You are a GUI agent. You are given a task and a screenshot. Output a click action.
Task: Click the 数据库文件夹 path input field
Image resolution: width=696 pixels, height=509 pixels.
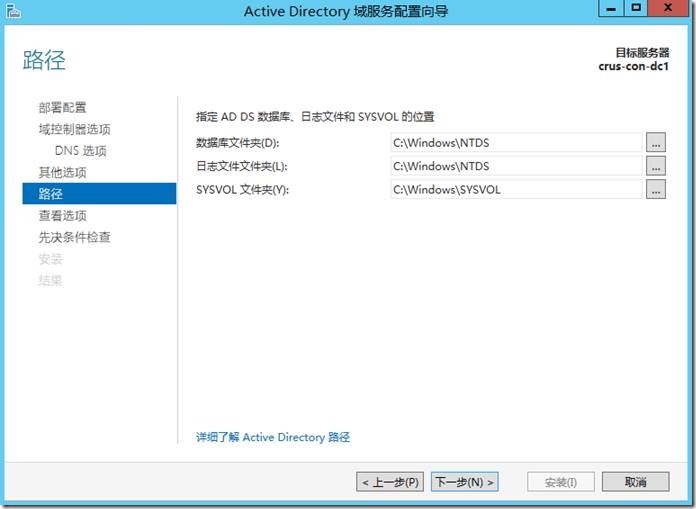pos(517,142)
